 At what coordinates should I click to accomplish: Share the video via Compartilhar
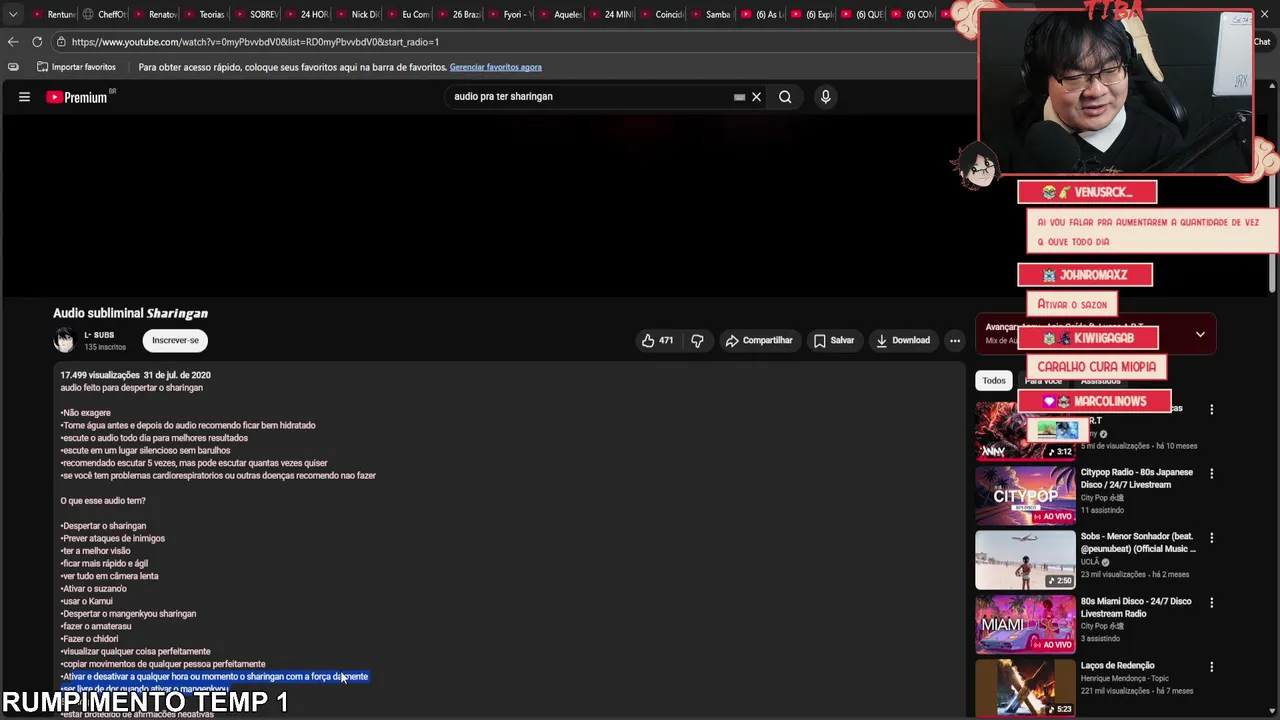(759, 340)
